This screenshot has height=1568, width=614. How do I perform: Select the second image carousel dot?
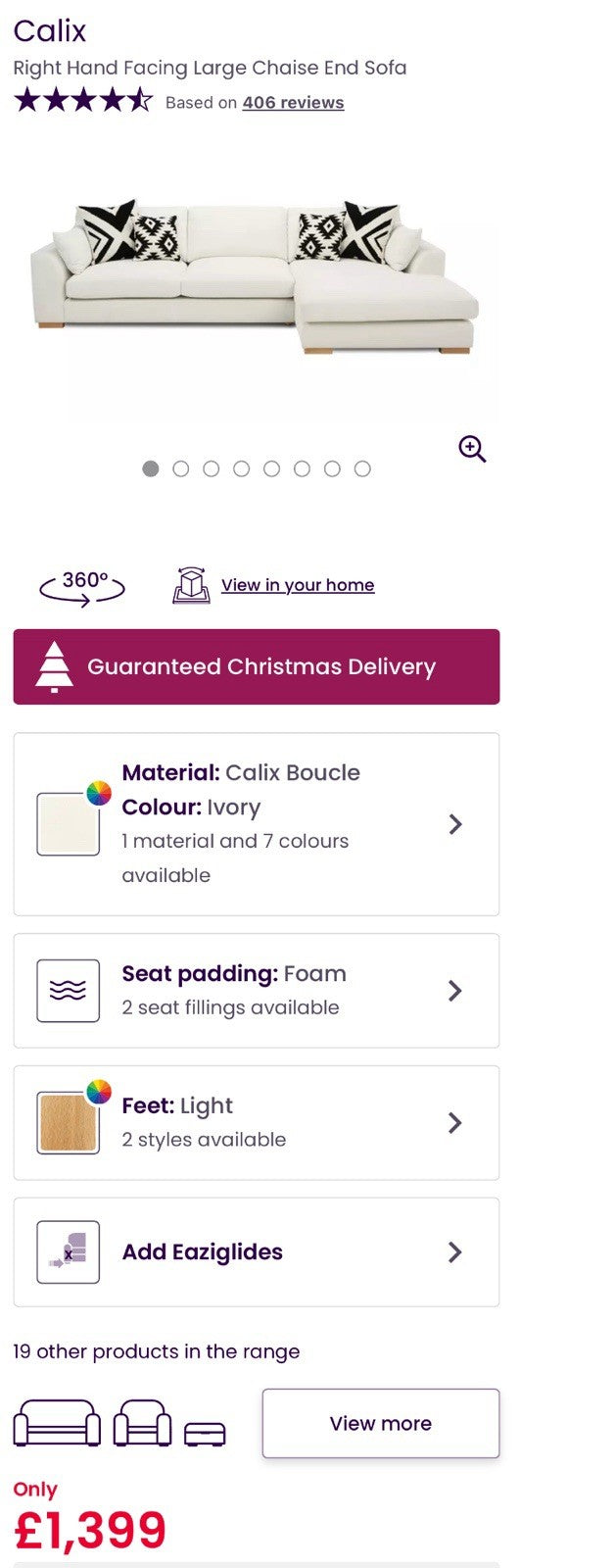[x=180, y=468]
